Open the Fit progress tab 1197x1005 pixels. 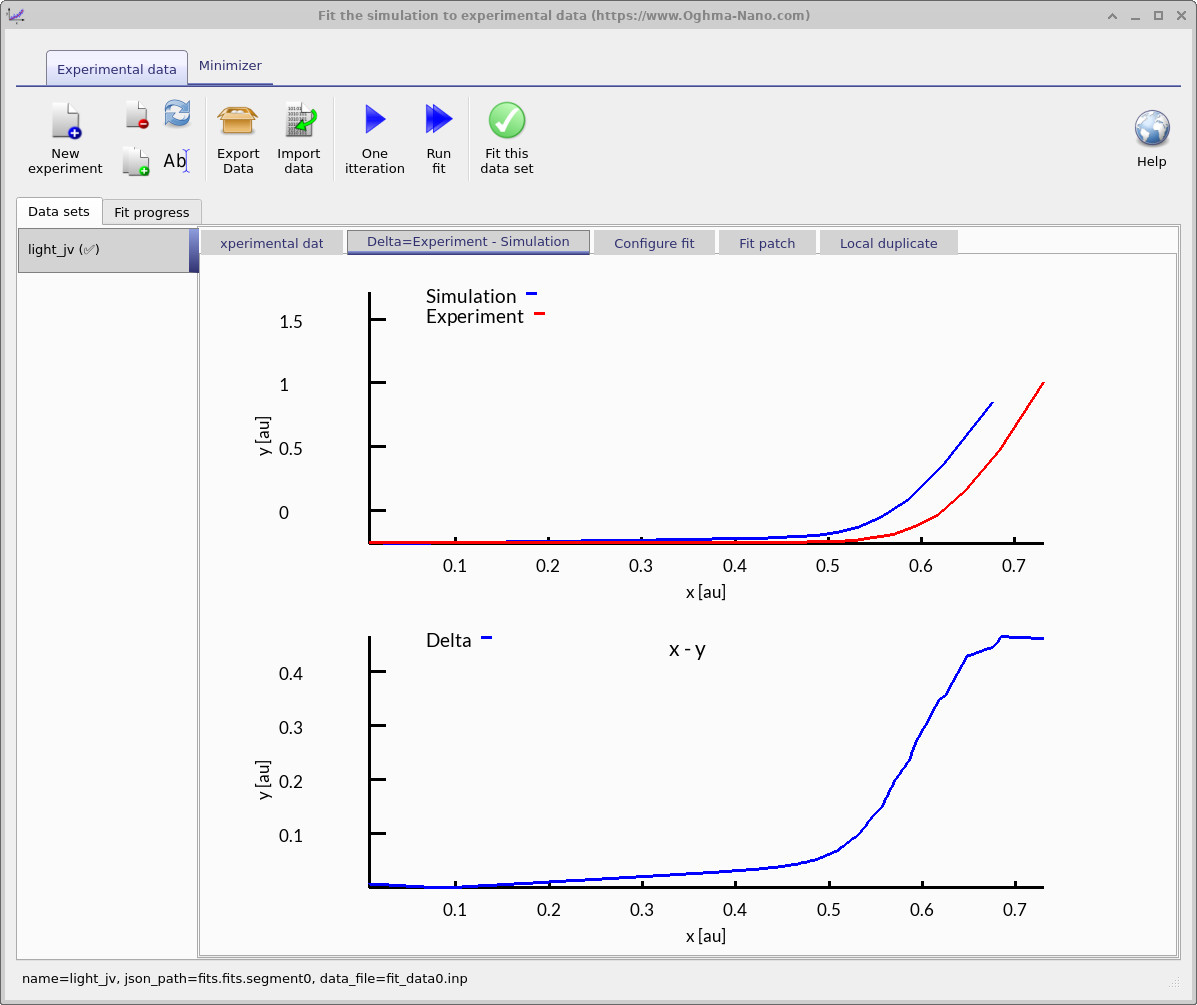[151, 212]
